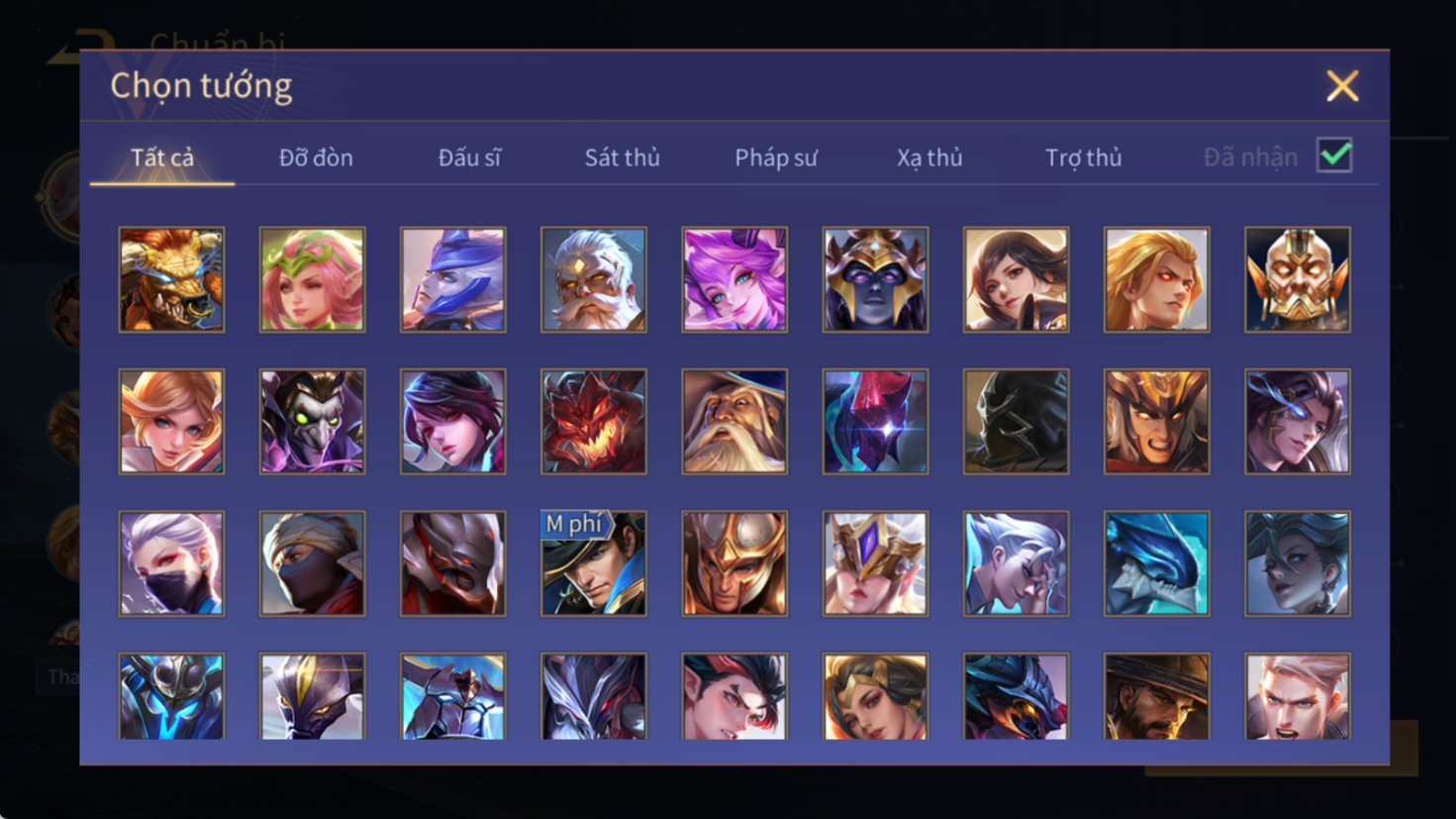This screenshot has width=1456, height=819.
Task: Select the wizard with pointed hat portrait
Action: (x=734, y=422)
